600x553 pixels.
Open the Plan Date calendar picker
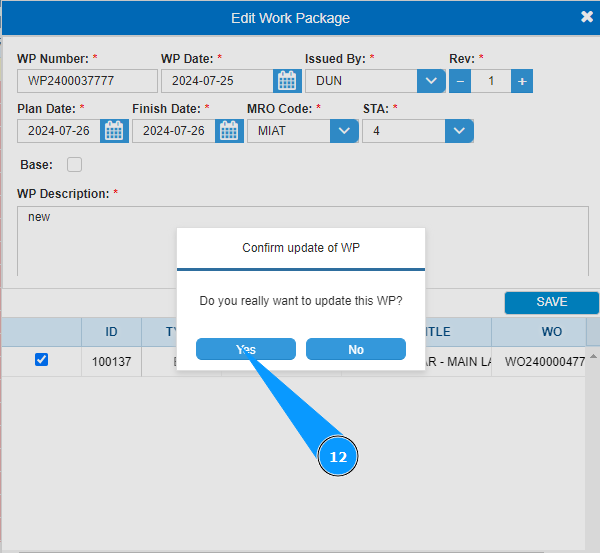(x=114, y=131)
